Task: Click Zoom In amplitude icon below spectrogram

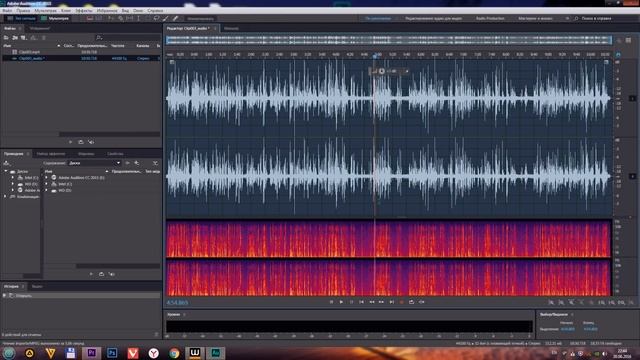Action: (551, 302)
